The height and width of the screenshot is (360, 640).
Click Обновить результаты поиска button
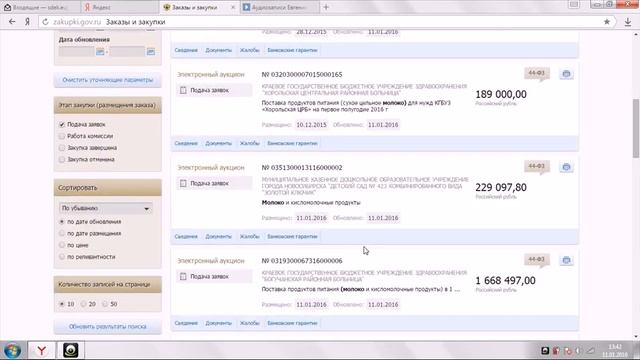[x=108, y=327]
